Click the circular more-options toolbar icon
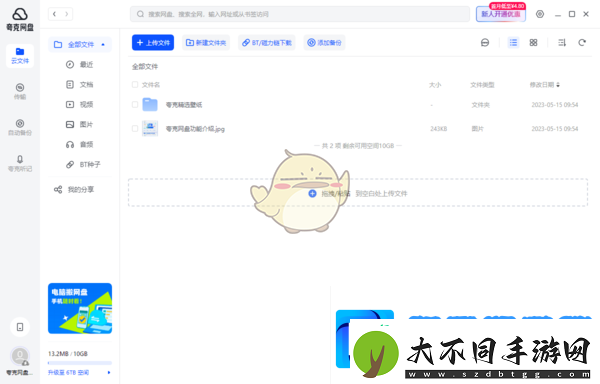 [x=485, y=42]
